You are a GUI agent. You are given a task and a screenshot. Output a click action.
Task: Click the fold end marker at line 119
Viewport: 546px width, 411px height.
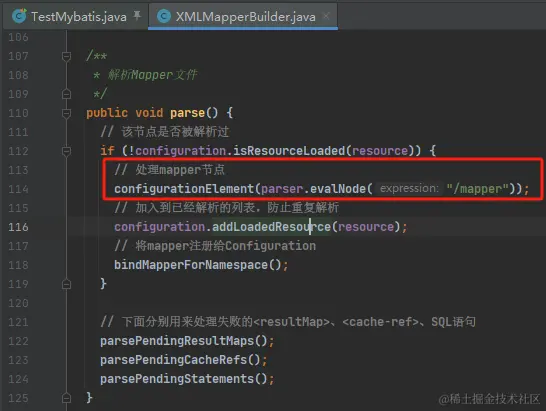tap(67, 284)
